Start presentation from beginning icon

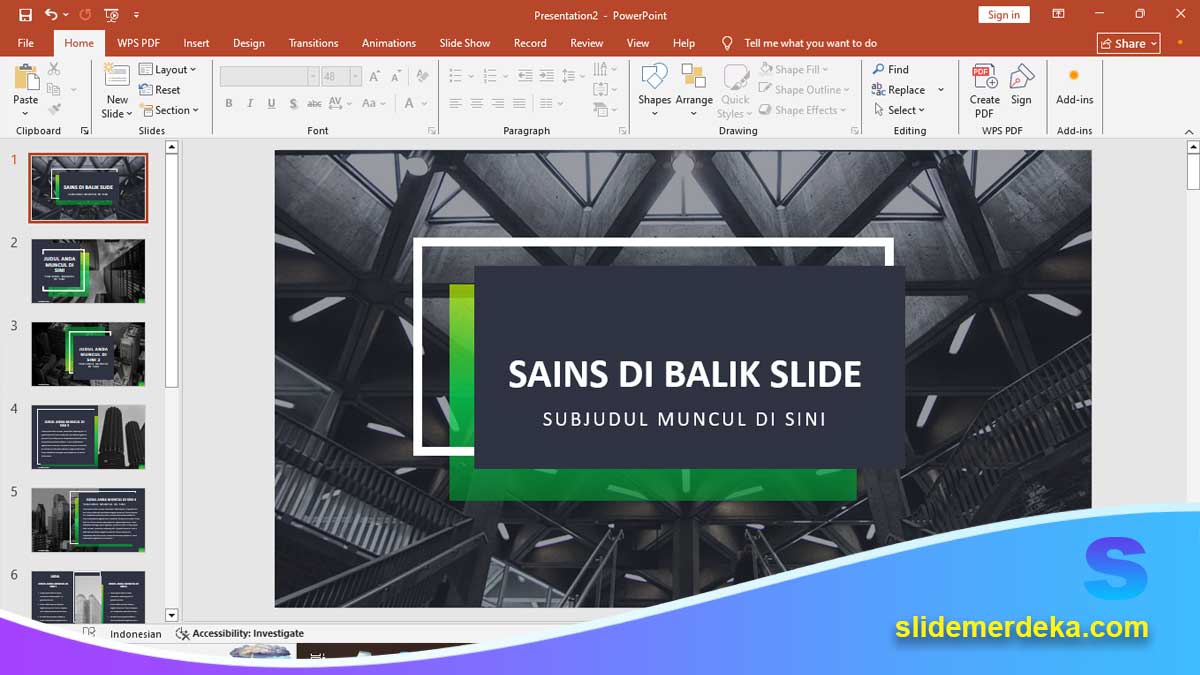pyautogui.click(x=111, y=15)
